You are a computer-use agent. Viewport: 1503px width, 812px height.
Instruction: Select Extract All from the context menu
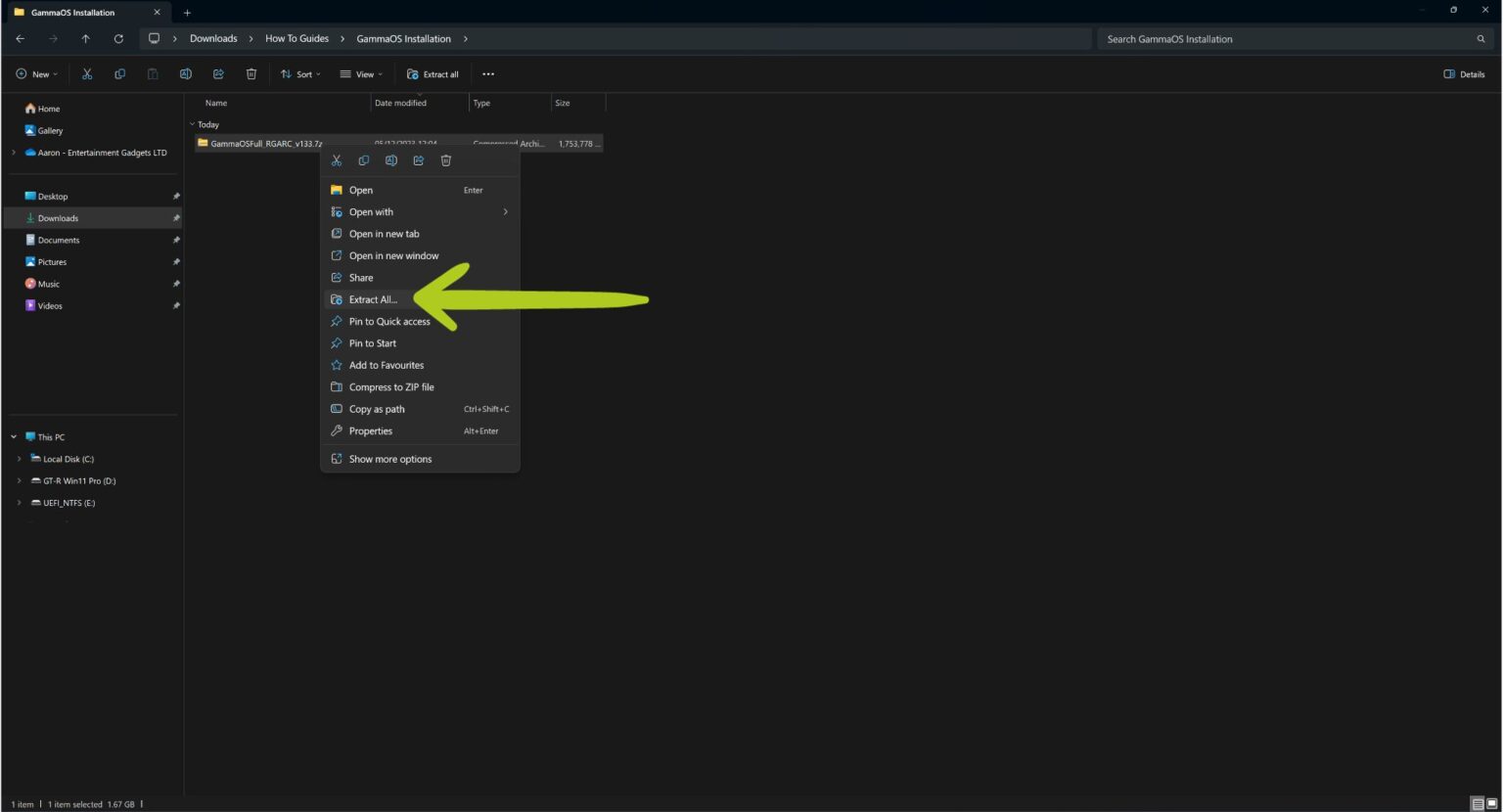373,299
